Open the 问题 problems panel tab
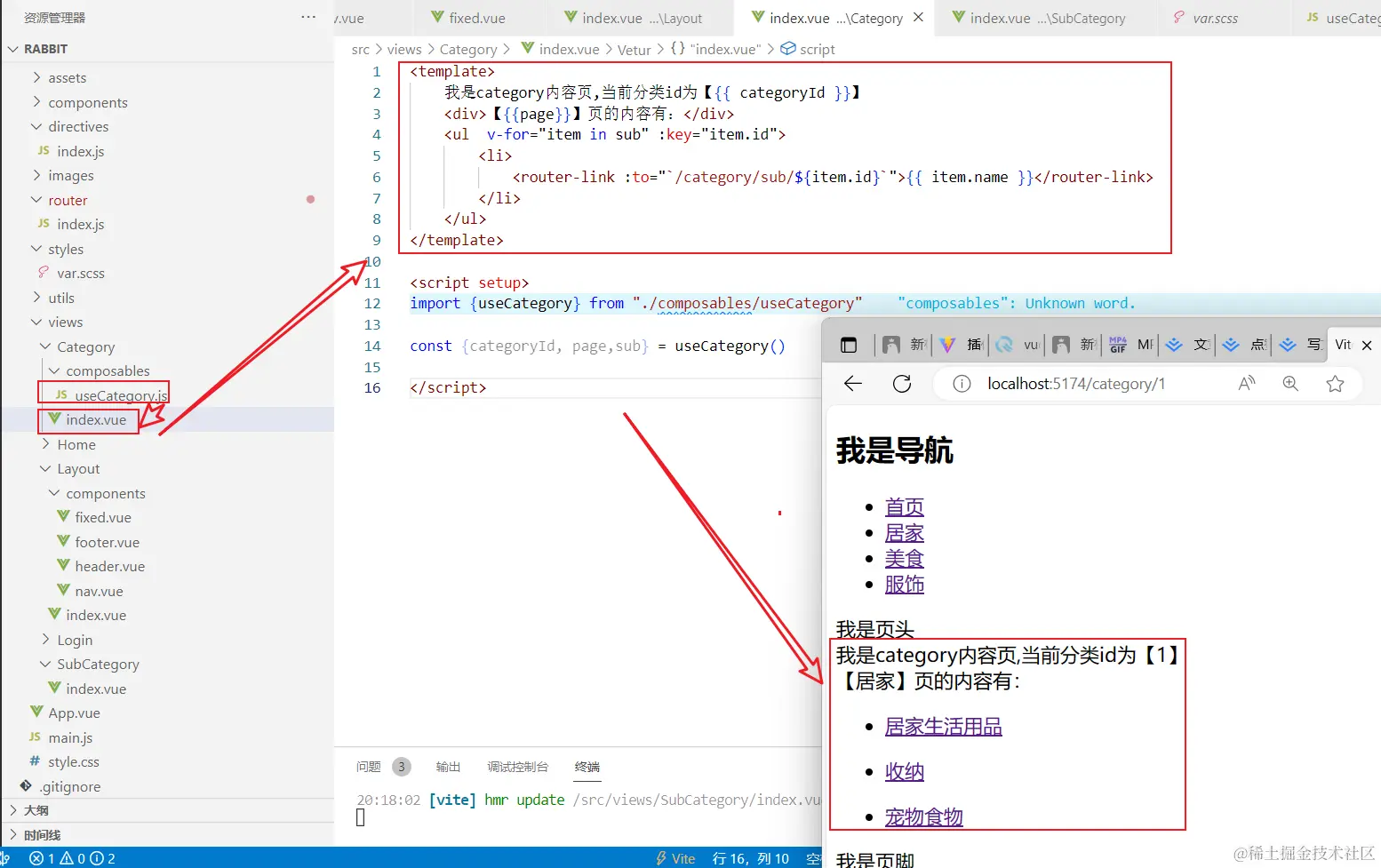This screenshot has height=868, width=1381. click(x=368, y=767)
